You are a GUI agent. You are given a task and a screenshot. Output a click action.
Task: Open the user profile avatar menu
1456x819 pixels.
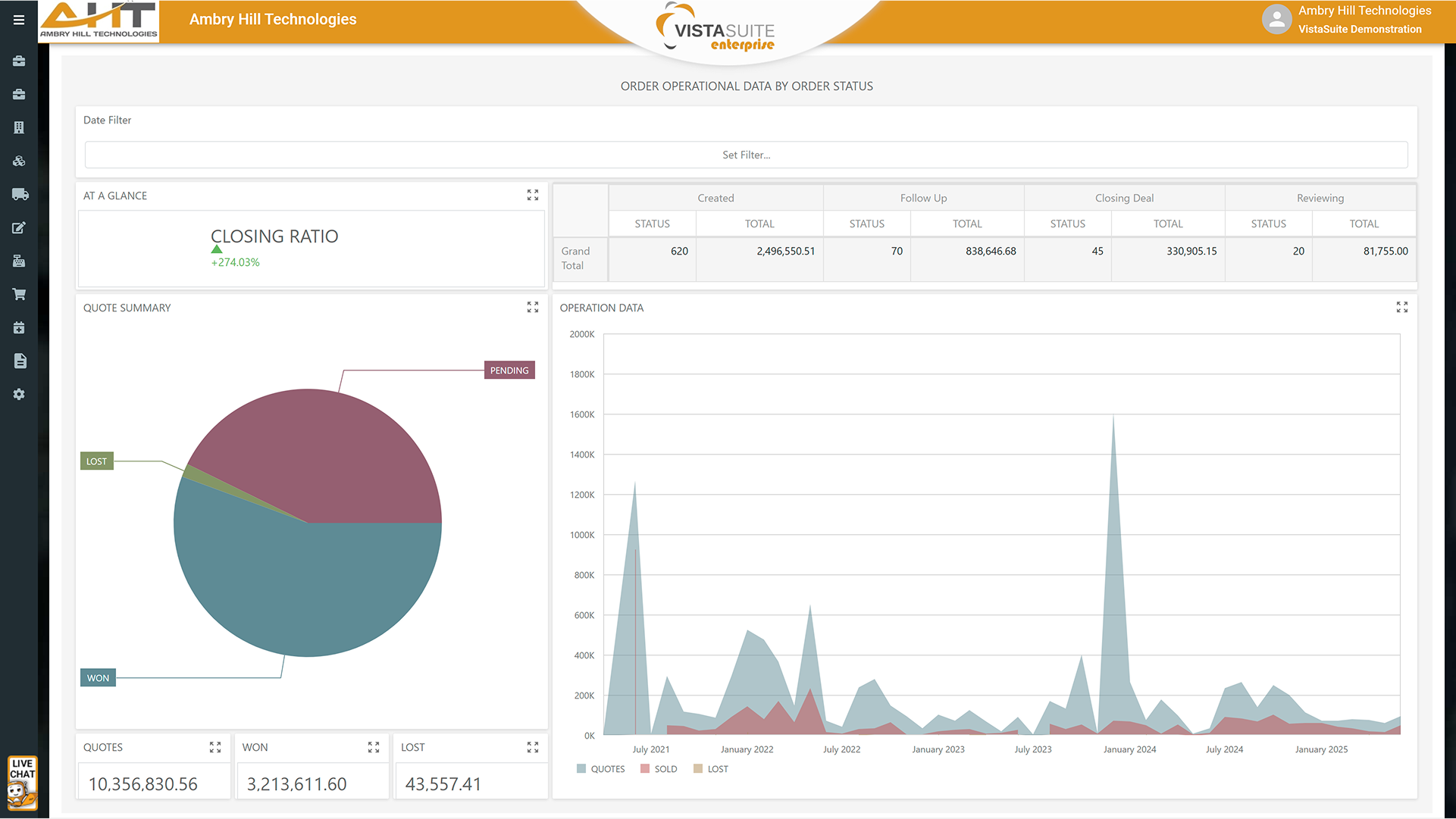[x=1276, y=20]
